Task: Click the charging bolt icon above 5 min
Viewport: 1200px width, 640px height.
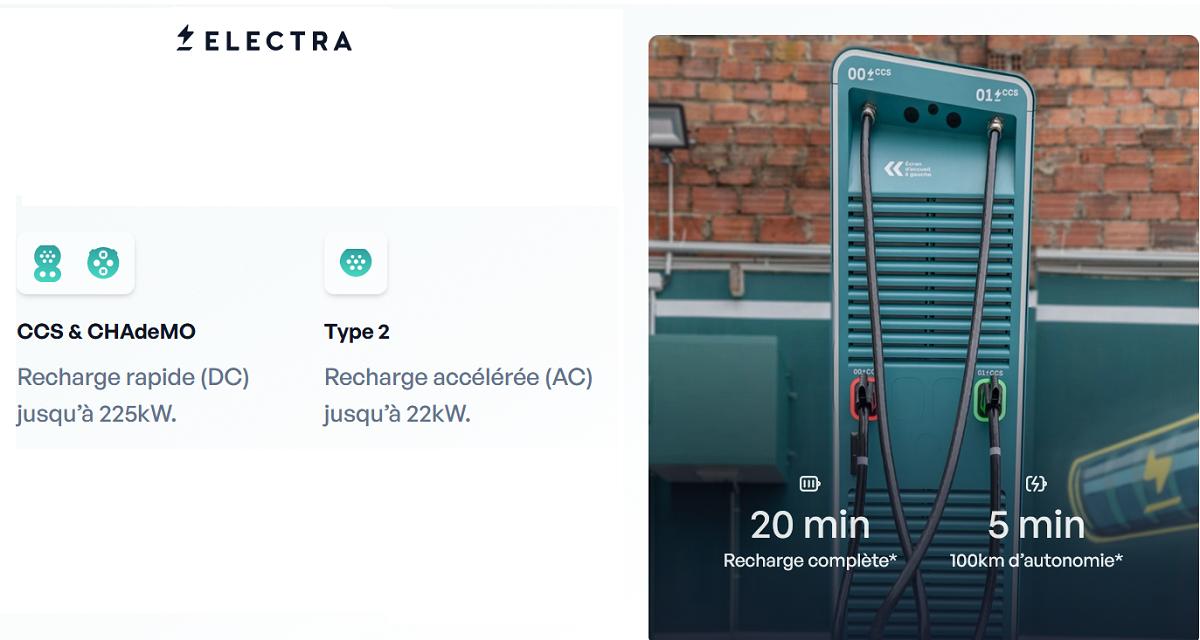Action: tap(1036, 484)
